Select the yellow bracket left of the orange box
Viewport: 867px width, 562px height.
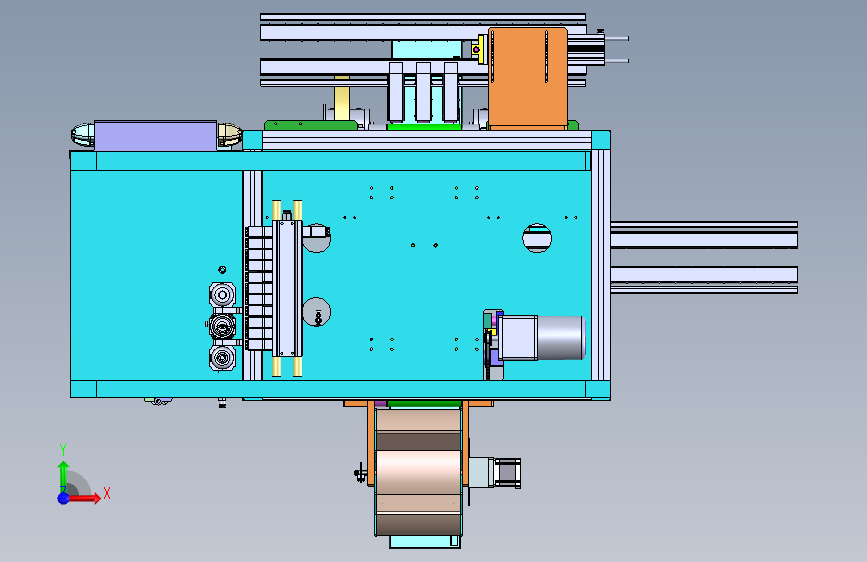481,49
